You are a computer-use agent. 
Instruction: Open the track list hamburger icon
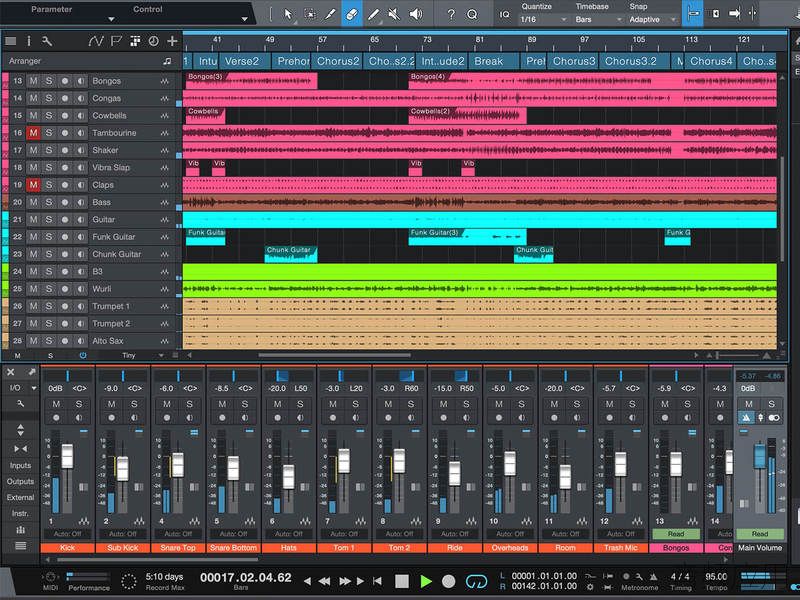(x=11, y=41)
